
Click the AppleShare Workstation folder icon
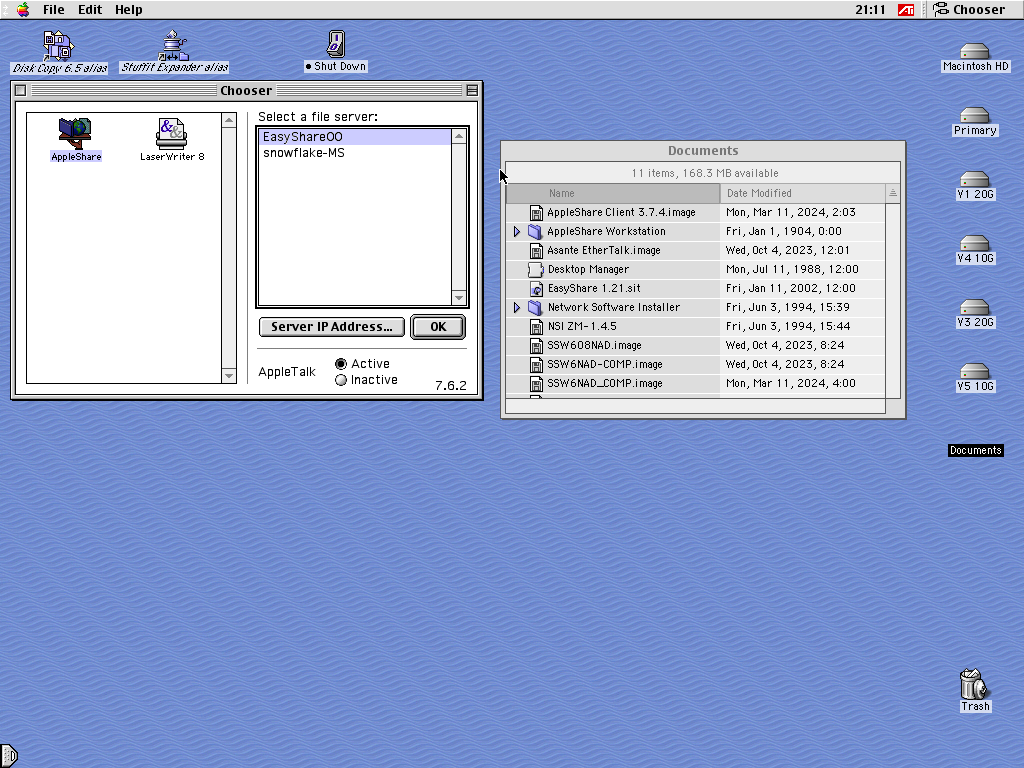tap(536, 232)
